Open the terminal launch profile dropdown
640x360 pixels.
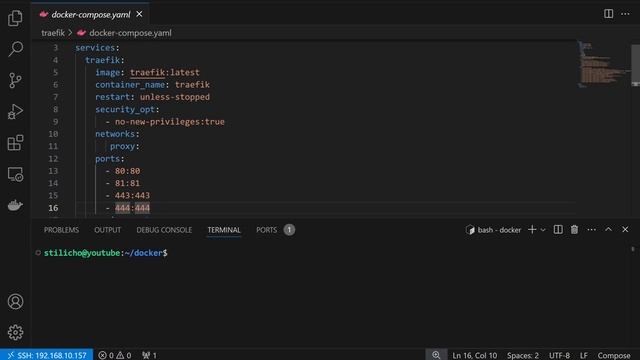coord(543,230)
